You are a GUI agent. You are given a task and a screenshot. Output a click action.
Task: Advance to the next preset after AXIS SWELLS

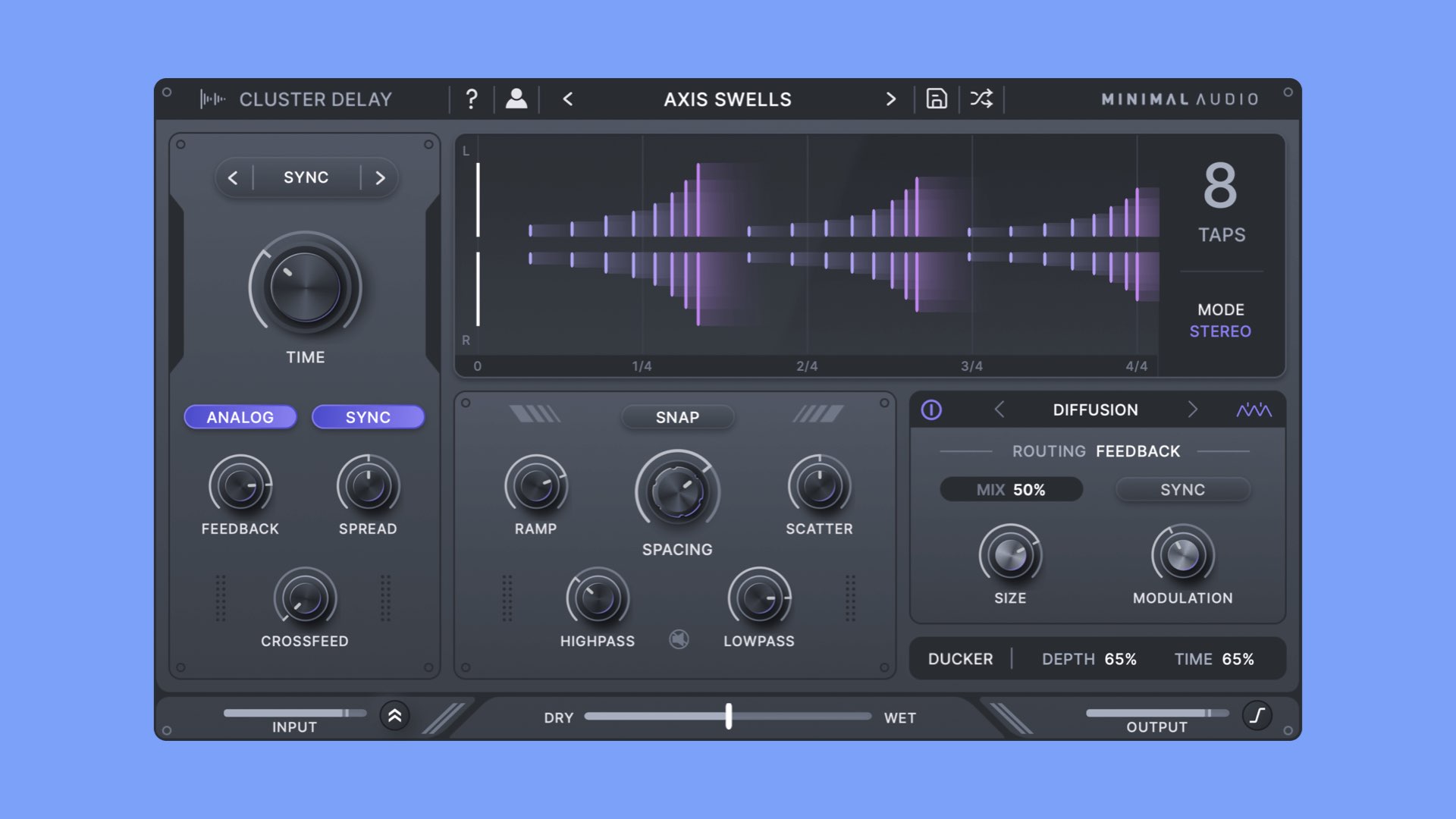pos(891,99)
